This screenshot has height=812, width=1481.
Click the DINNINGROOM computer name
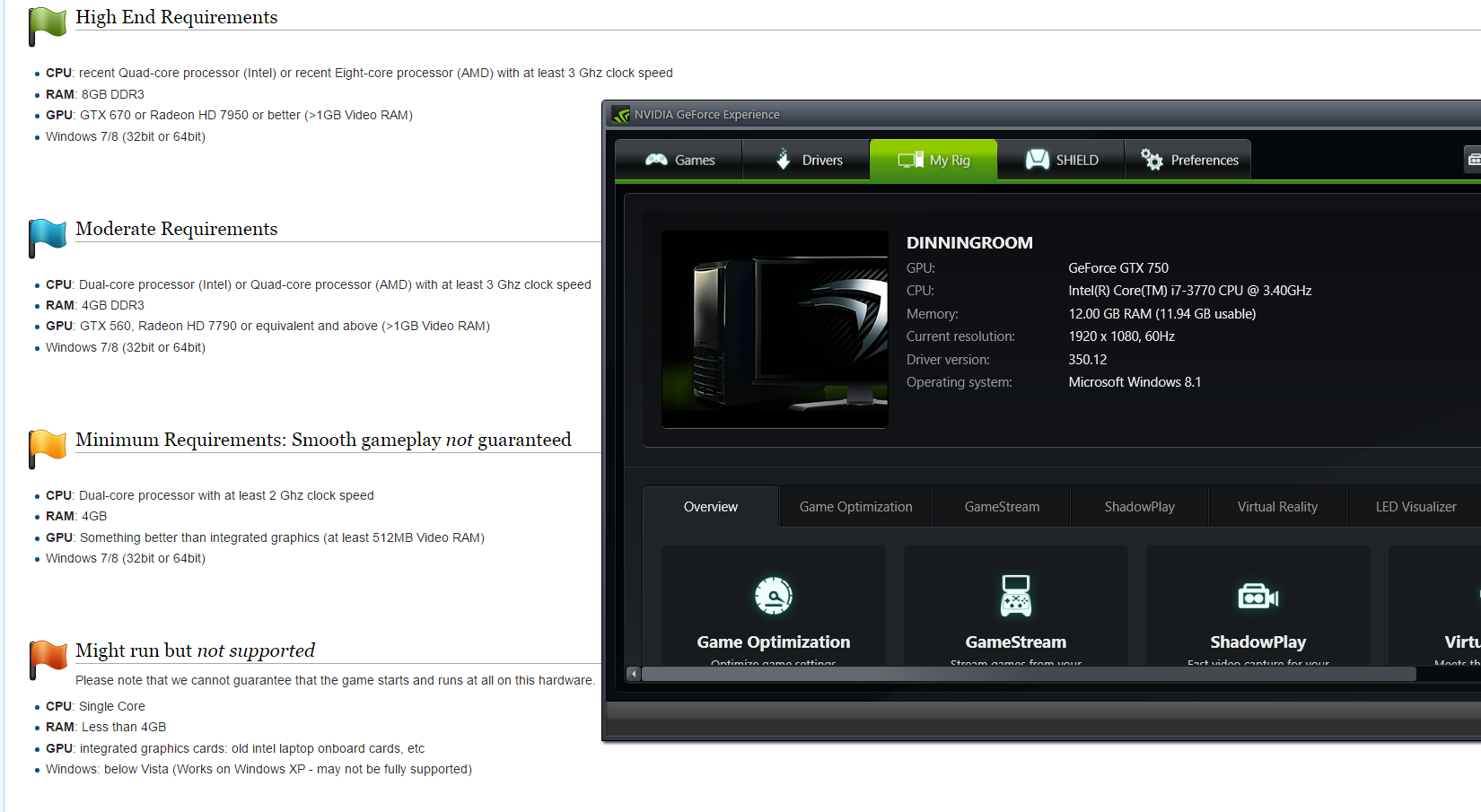(x=969, y=243)
